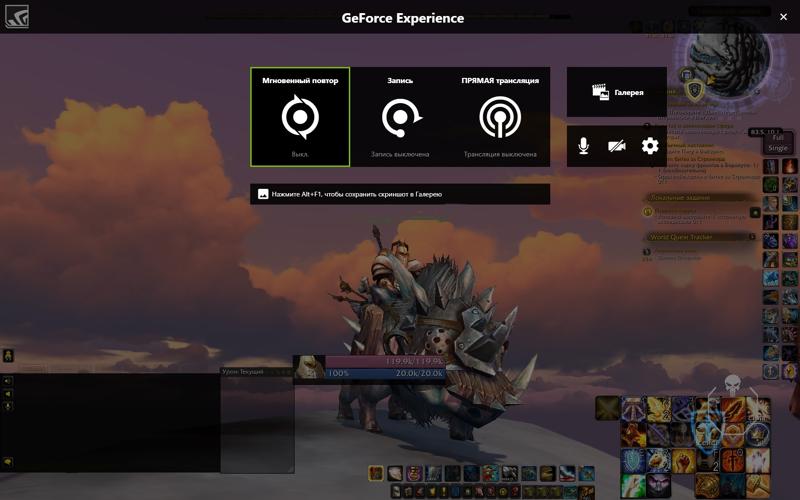This screenshot has width=800, height=500.
Task: Use the red cross-and-sword ability icon
Action: 732,460
